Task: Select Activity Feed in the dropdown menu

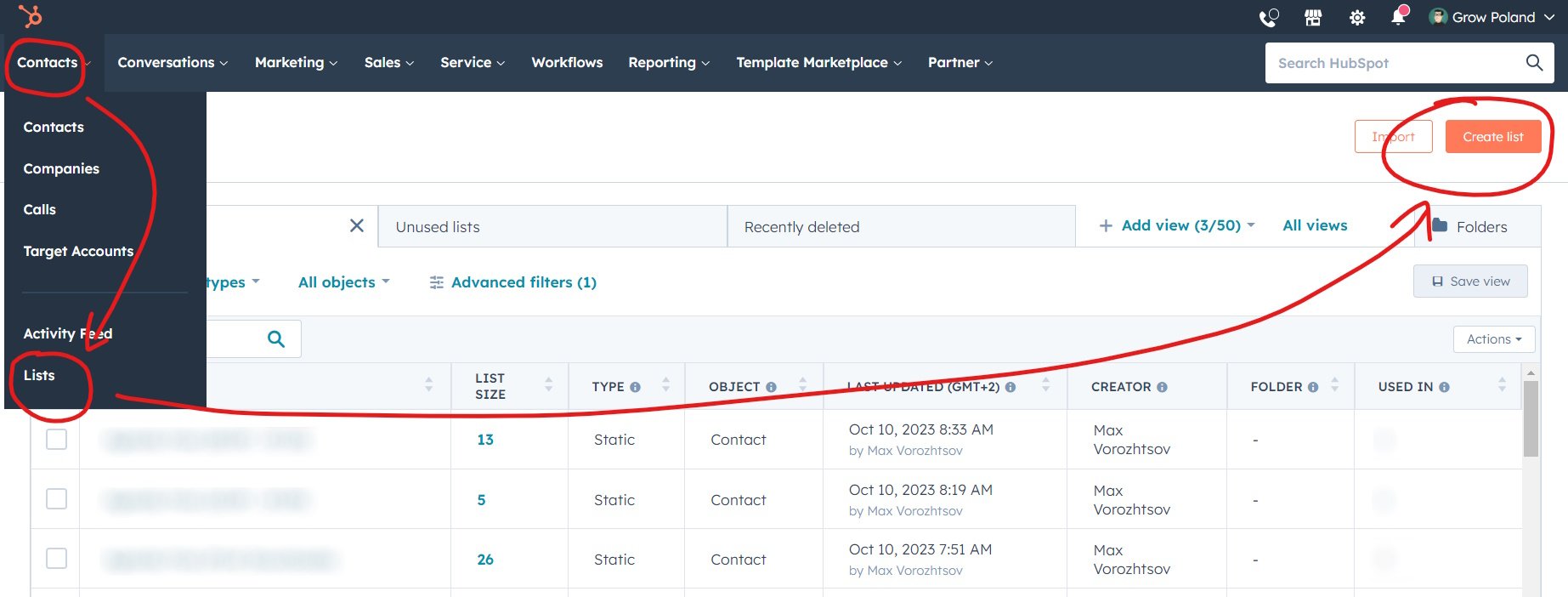Action: pyautogui.click(x=68, y=333)
